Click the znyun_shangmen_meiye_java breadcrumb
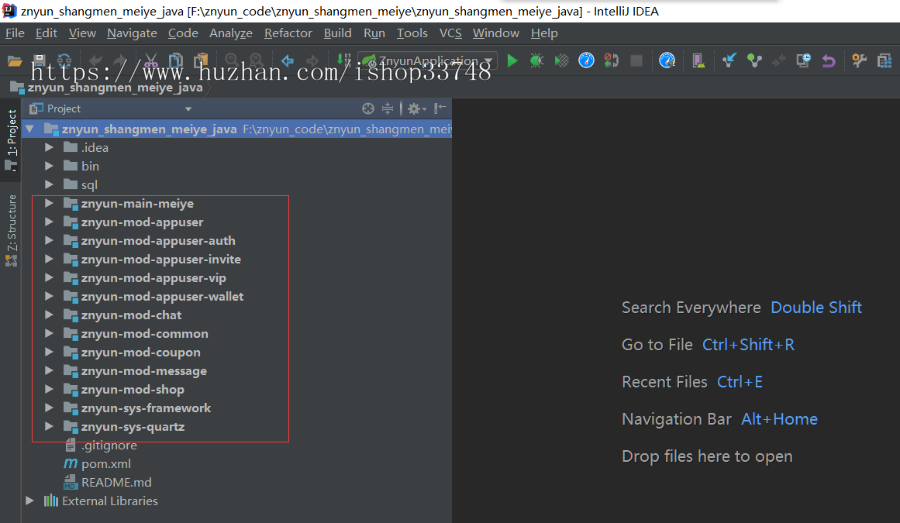 pyautogui.click(x=107, y=87)
